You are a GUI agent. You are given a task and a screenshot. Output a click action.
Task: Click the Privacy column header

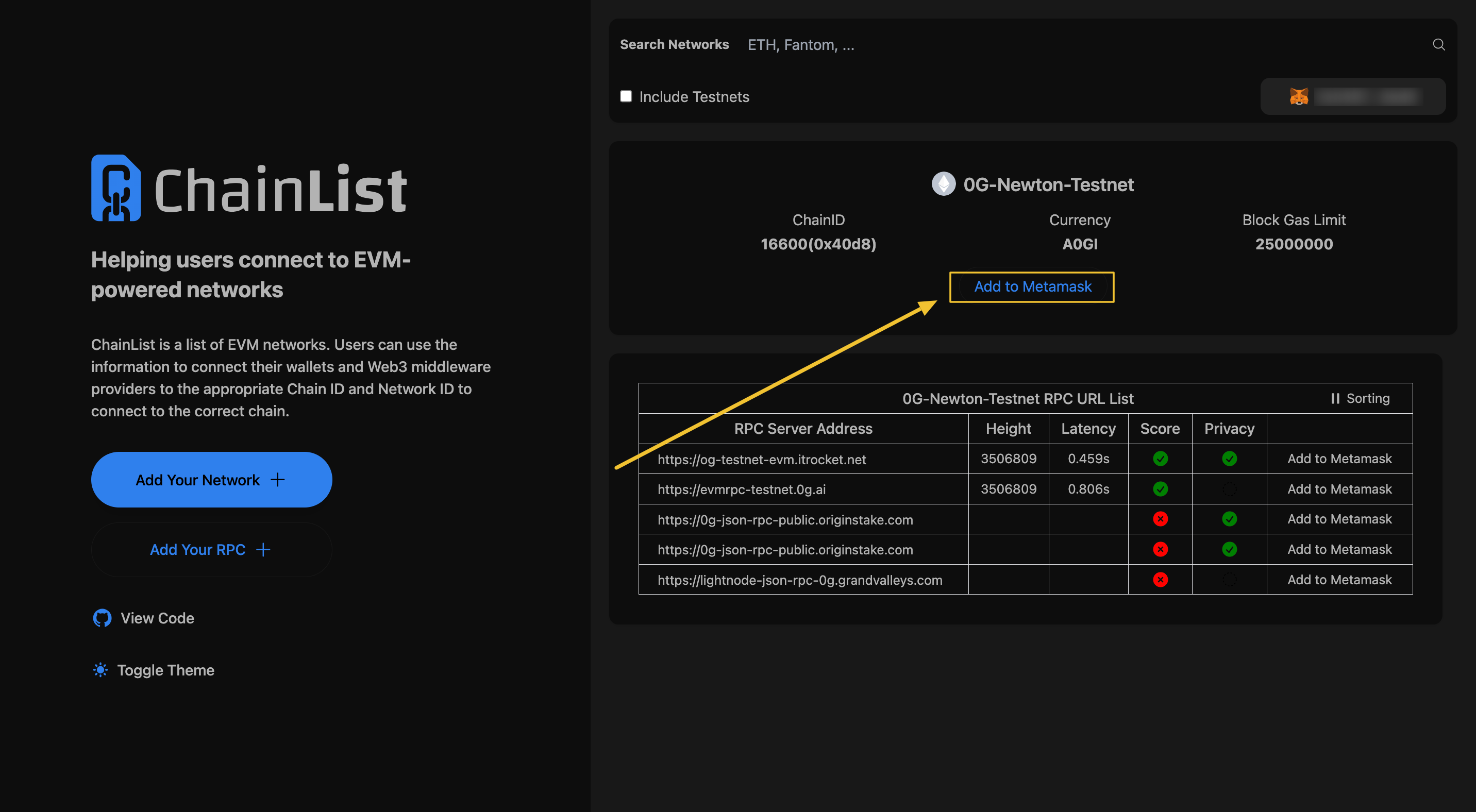coord(1229,429)
